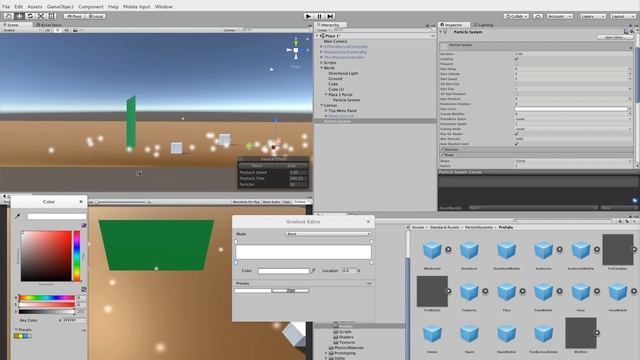Toggle the Local handle rotation button
The width and height of the screenshot is (640, 360).
tap(95, 16)
